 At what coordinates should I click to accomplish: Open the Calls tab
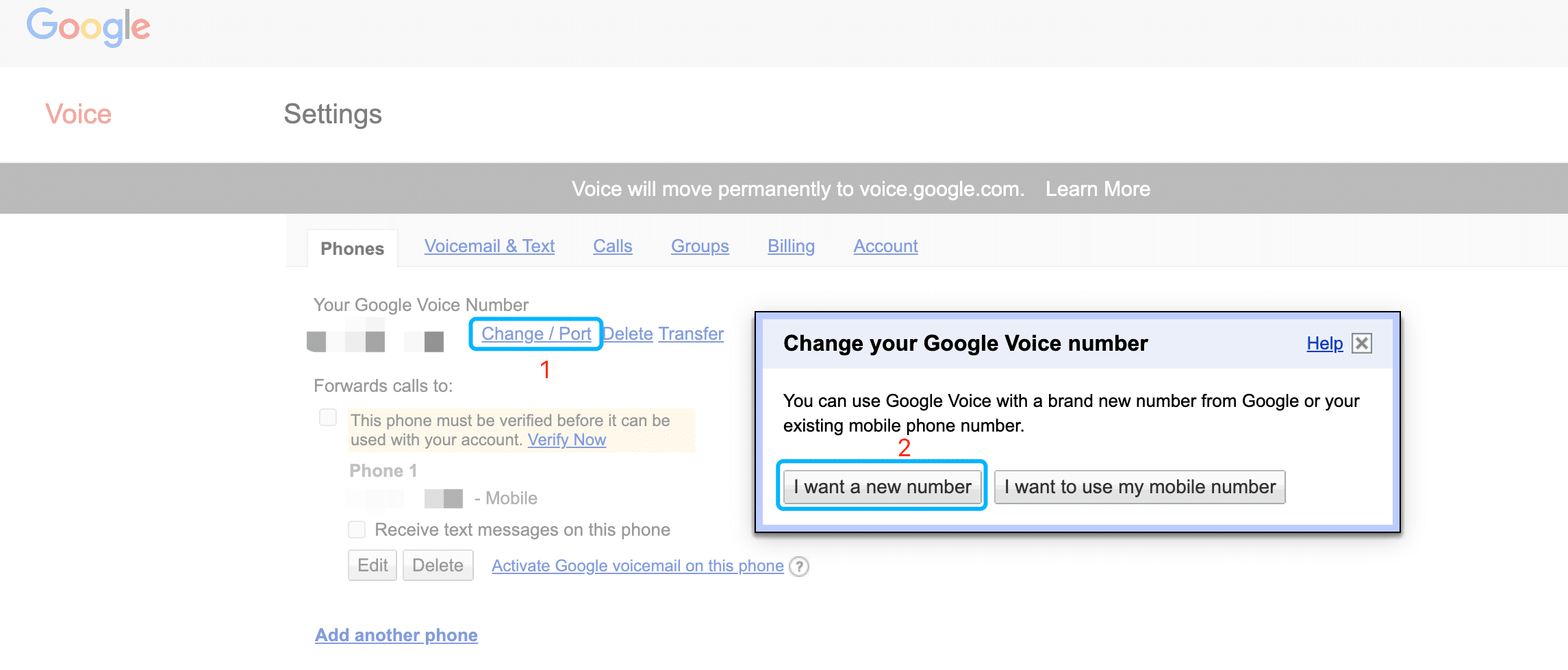(x=613, y=246)
